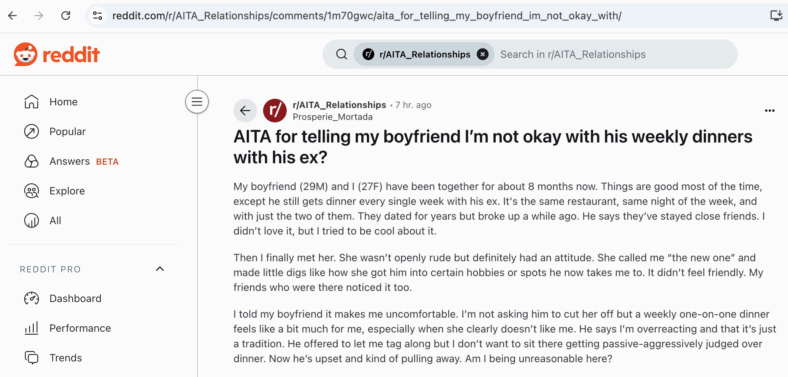Image resolution: width=788 pixels, height=377 pixels.
Task: Remove the r/AITA_Relationships search filter
Action: [482, 54]
